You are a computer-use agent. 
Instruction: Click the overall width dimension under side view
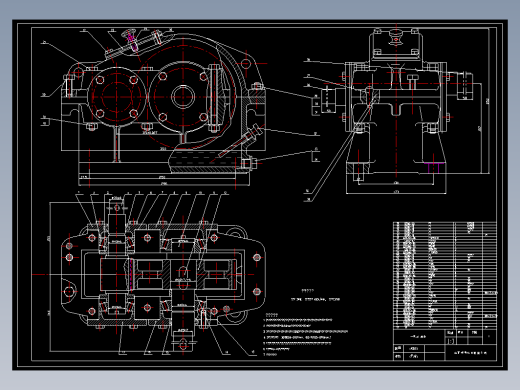click(396, 192)
